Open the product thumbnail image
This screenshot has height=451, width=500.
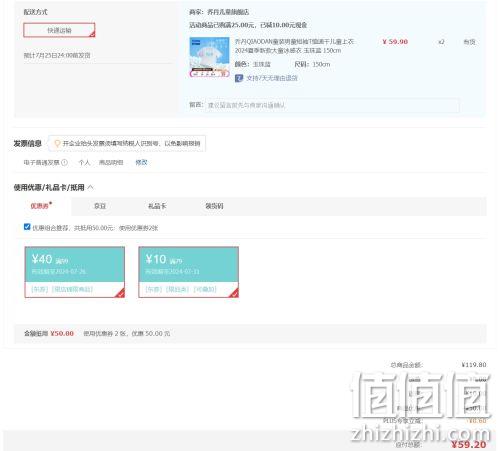(x=209, y=57)
